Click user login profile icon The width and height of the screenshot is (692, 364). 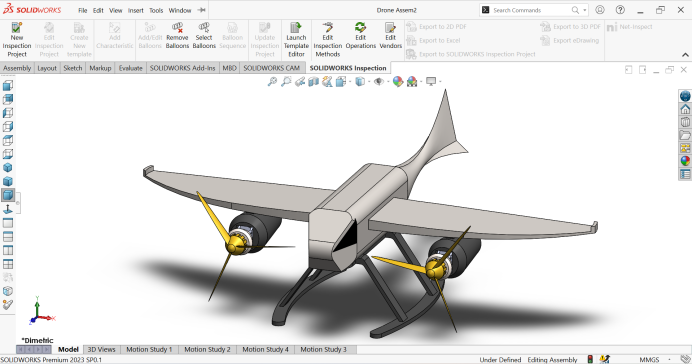[600, 10]
